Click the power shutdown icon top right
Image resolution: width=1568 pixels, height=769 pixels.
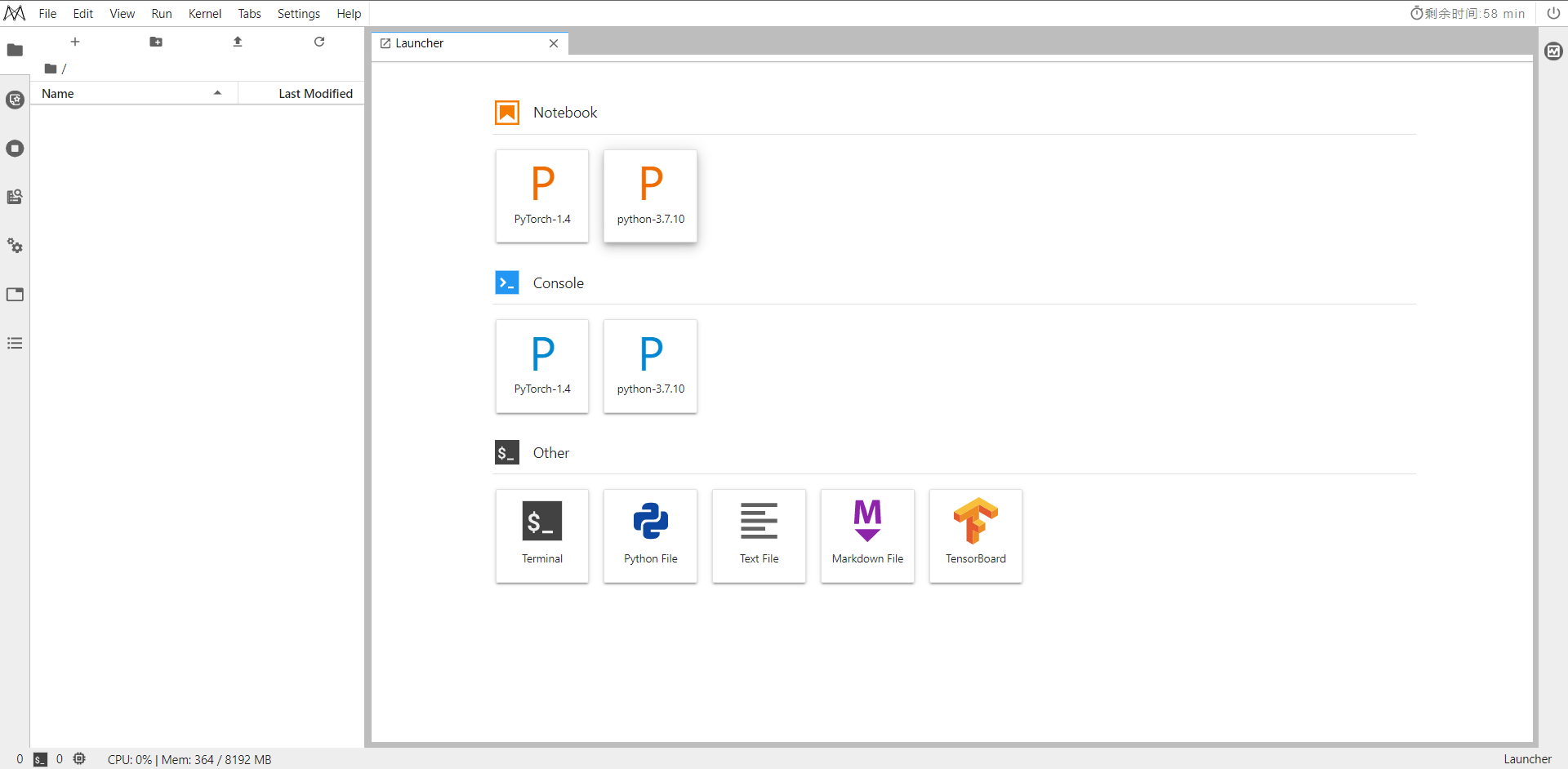[1553, 13]
